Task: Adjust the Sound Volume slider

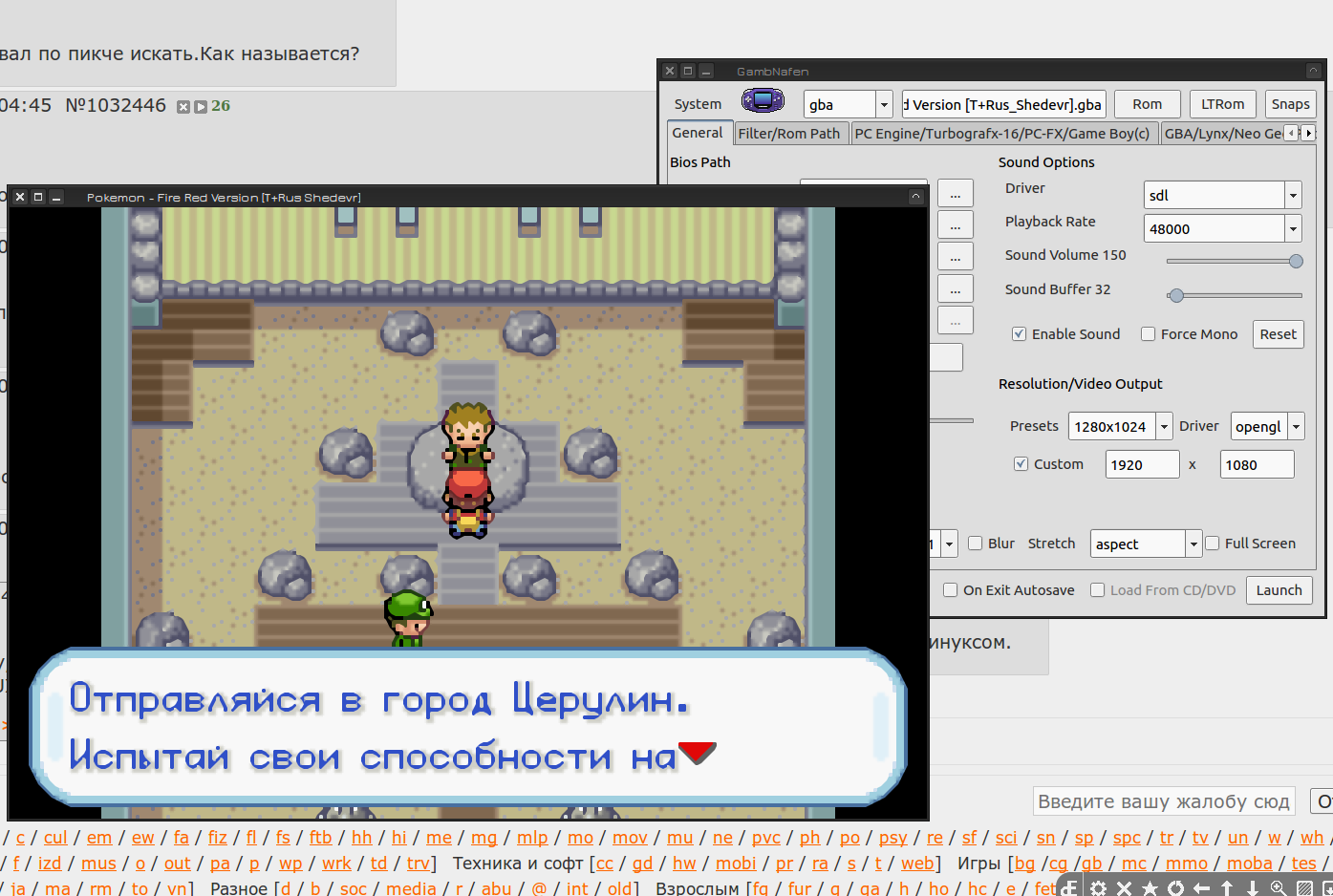Action: pos(1234,261)
